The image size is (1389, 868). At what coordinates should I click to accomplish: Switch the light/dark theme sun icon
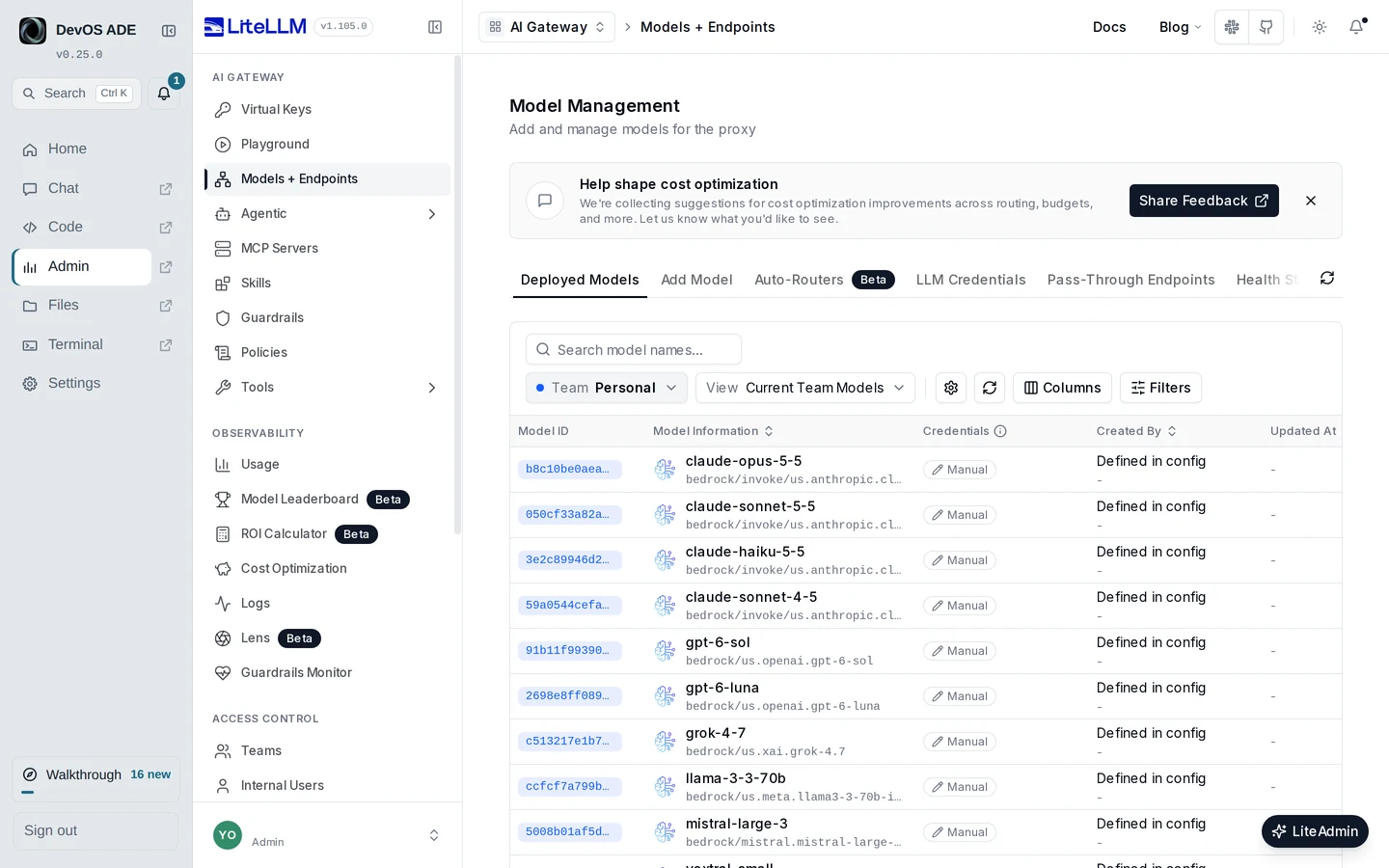click(1320, 27)
